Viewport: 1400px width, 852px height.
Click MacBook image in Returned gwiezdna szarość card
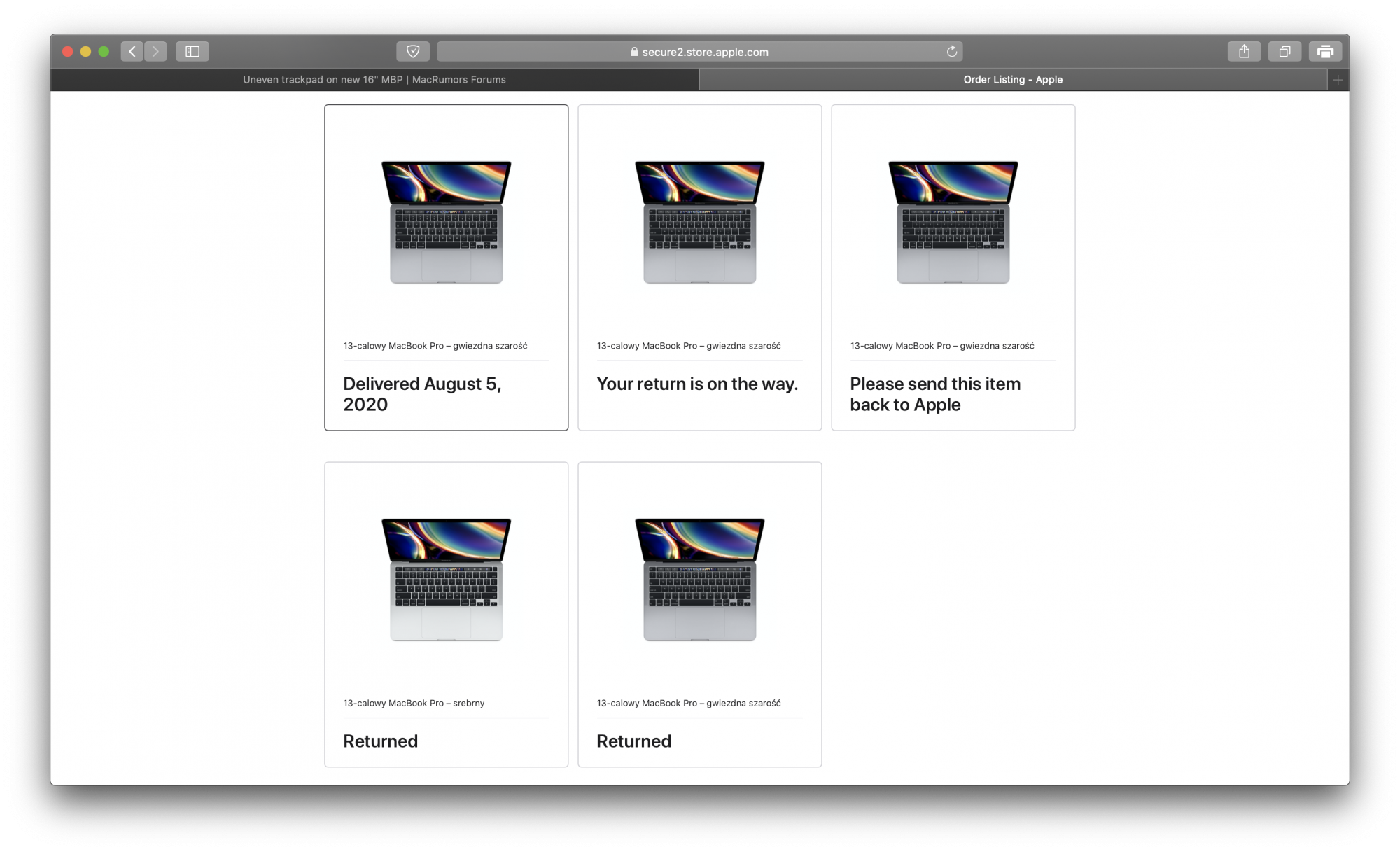699,579
